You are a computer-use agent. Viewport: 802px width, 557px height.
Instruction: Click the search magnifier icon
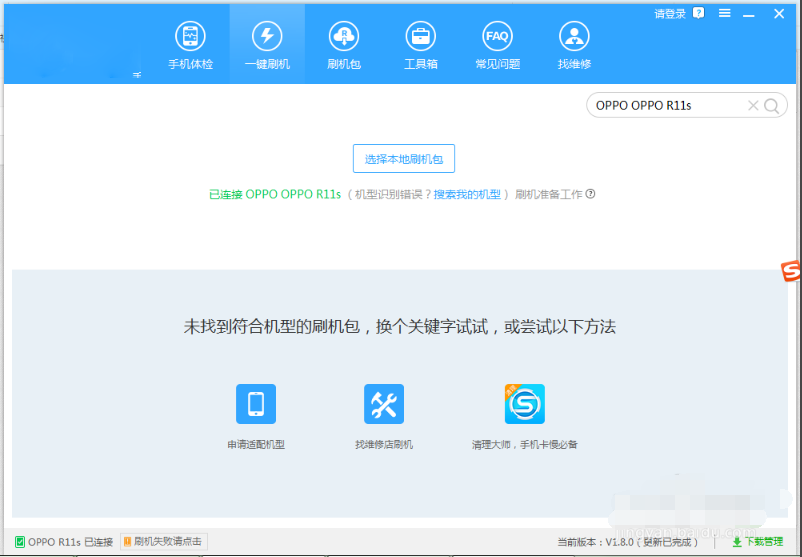pos(771,106)
